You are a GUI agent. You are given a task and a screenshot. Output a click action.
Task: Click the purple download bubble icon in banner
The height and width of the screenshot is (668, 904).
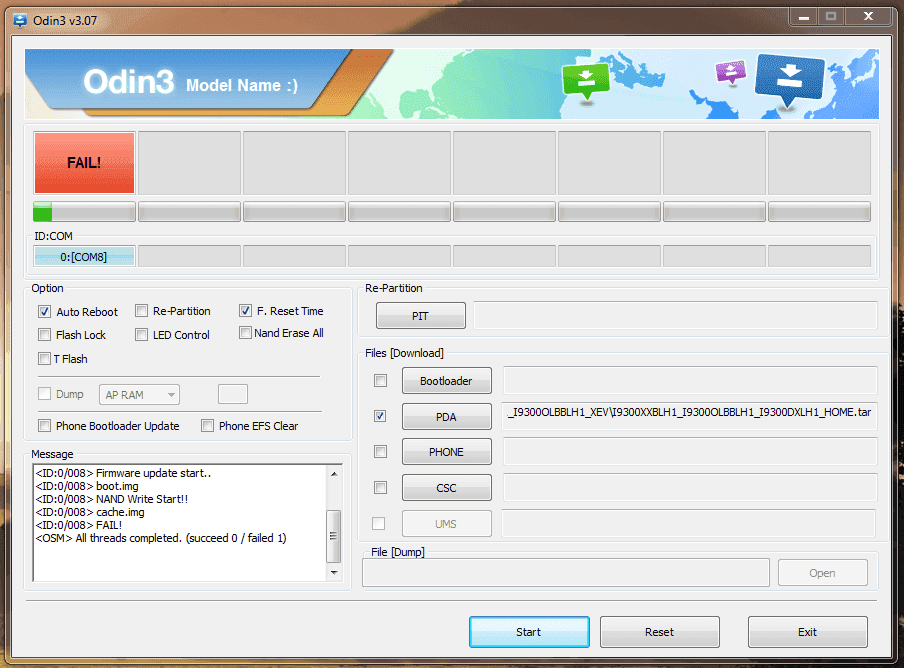coord(731,73)
